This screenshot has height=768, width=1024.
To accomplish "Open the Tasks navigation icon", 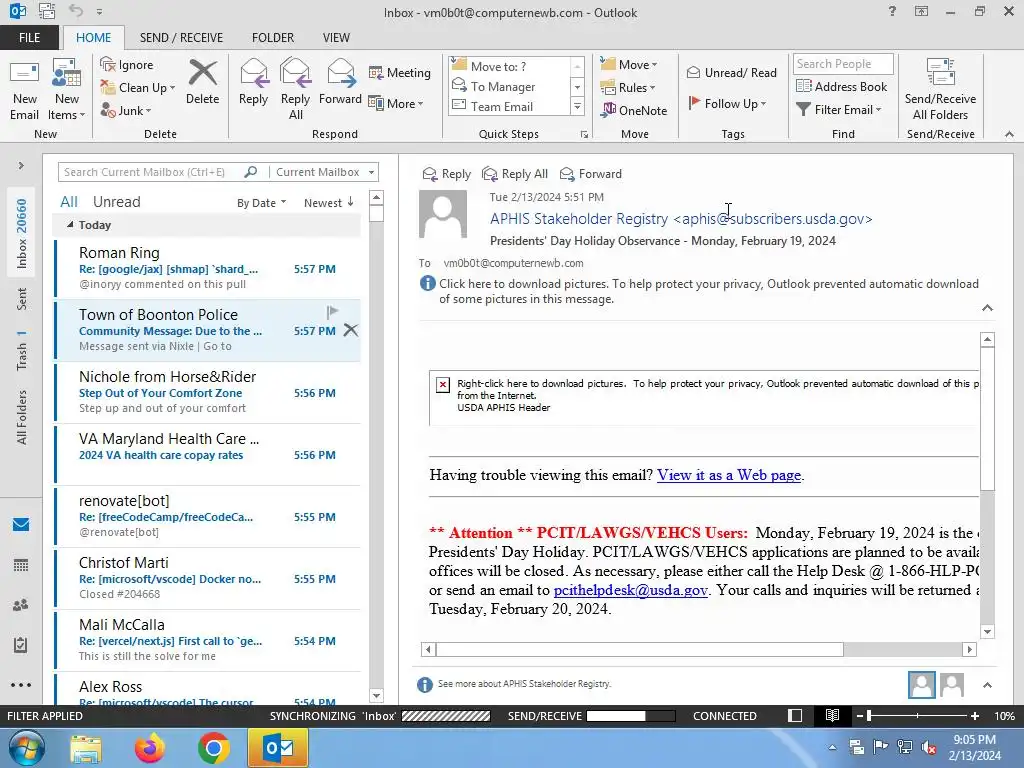I will coord(21,645).
